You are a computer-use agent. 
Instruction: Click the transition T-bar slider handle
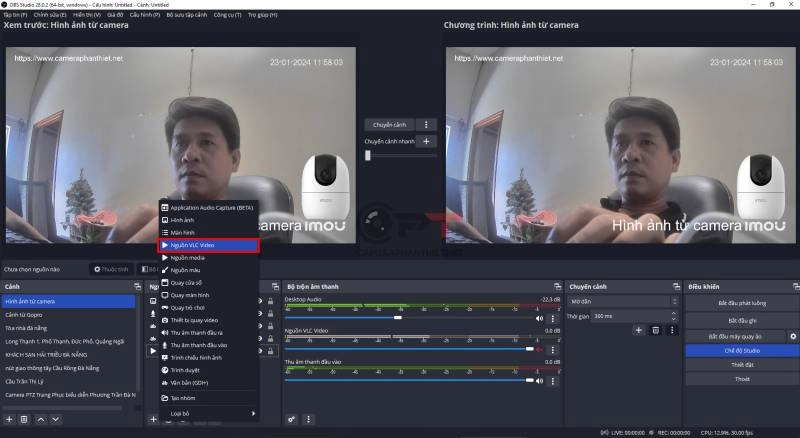point(368,156)
